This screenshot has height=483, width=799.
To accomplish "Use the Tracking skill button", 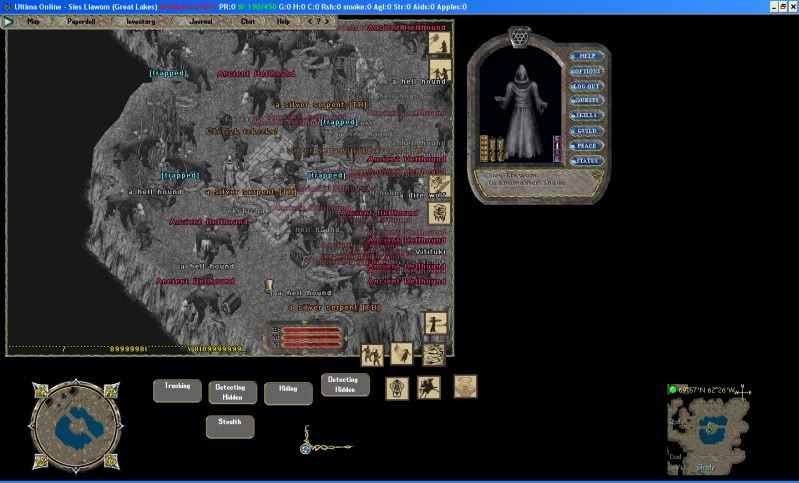I will click(177, 391).
